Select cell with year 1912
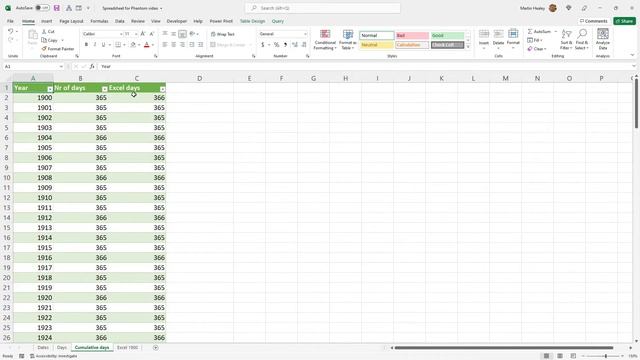The image size is (640, 360). 33,218
